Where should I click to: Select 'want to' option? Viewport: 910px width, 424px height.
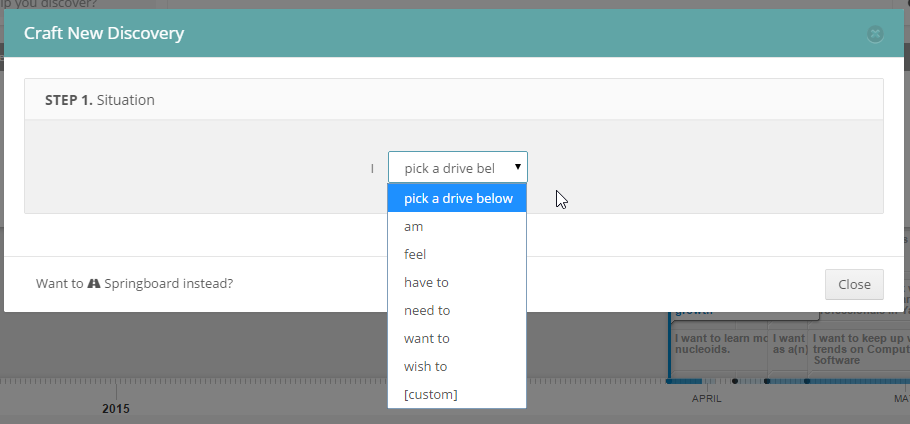457,338
